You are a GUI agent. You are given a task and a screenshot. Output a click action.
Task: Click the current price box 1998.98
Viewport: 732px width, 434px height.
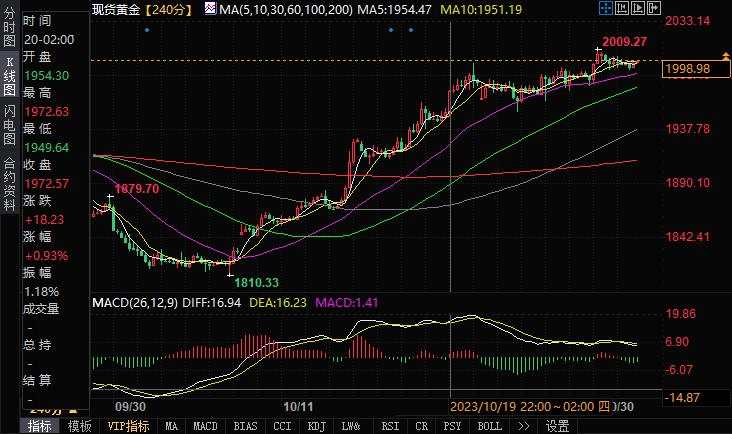tap(696, 69)
